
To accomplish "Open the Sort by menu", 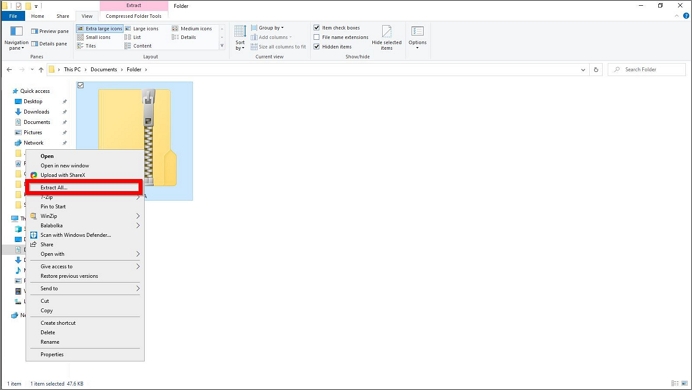I will (240, 38).
